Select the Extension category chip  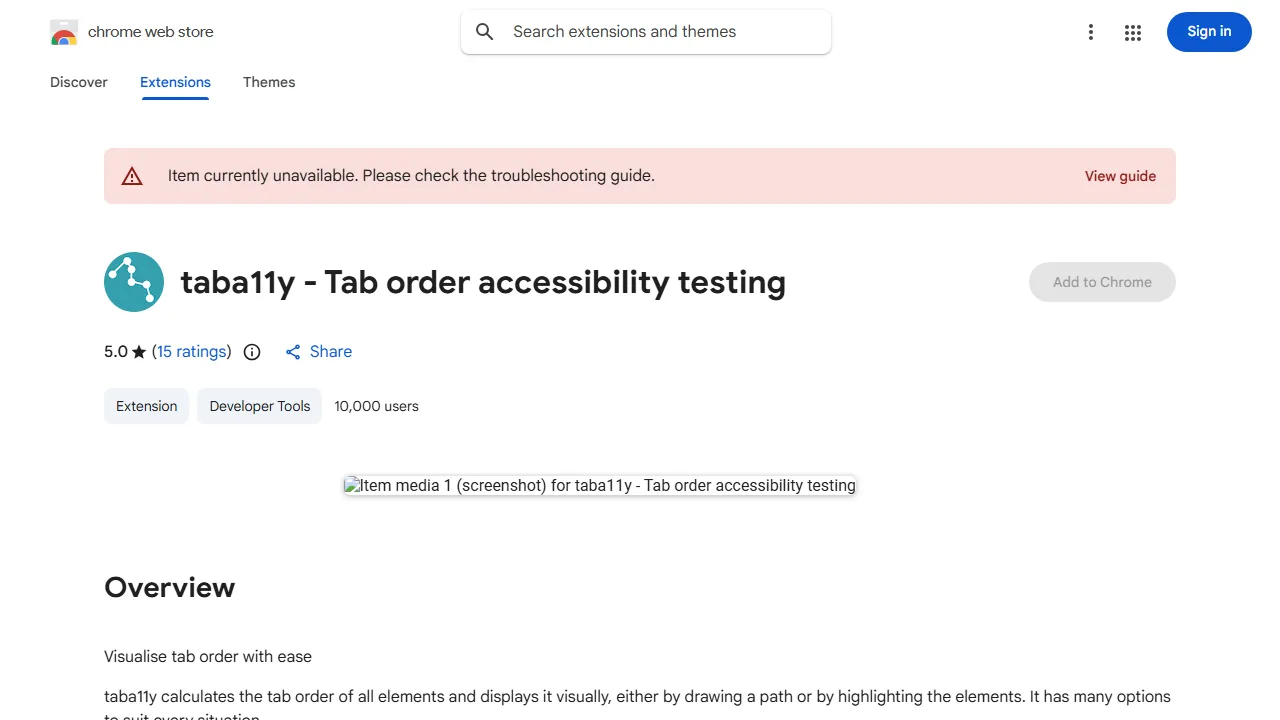point(146,406)
